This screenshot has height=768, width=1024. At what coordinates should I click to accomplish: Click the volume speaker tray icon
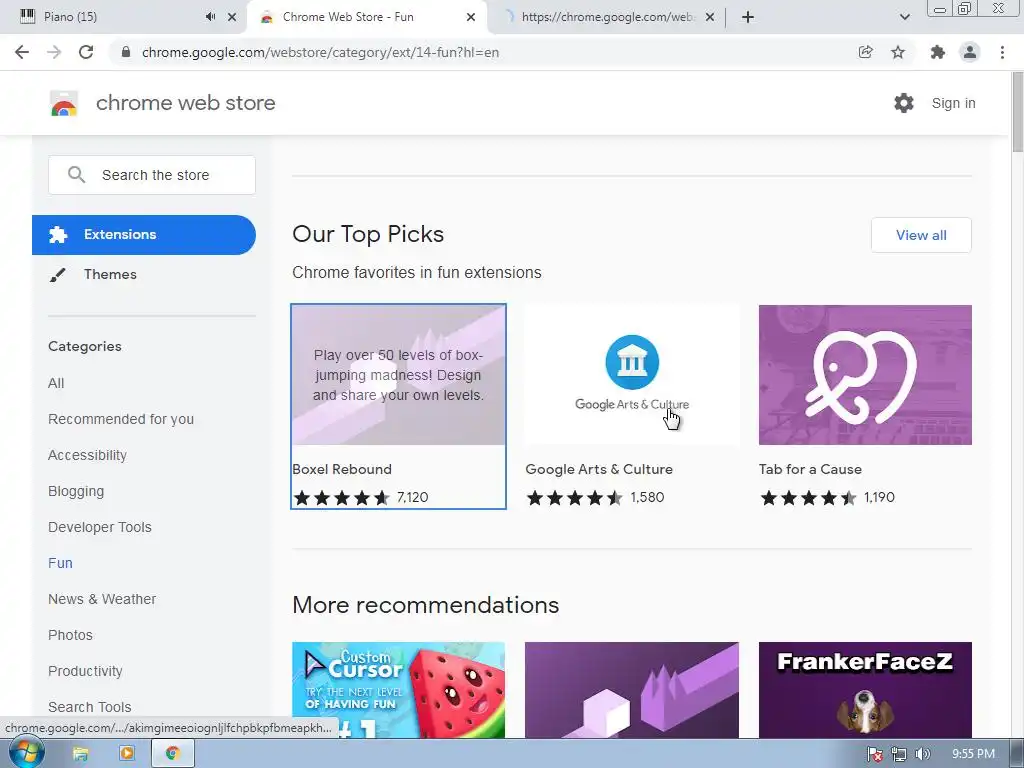pos(922,754)
